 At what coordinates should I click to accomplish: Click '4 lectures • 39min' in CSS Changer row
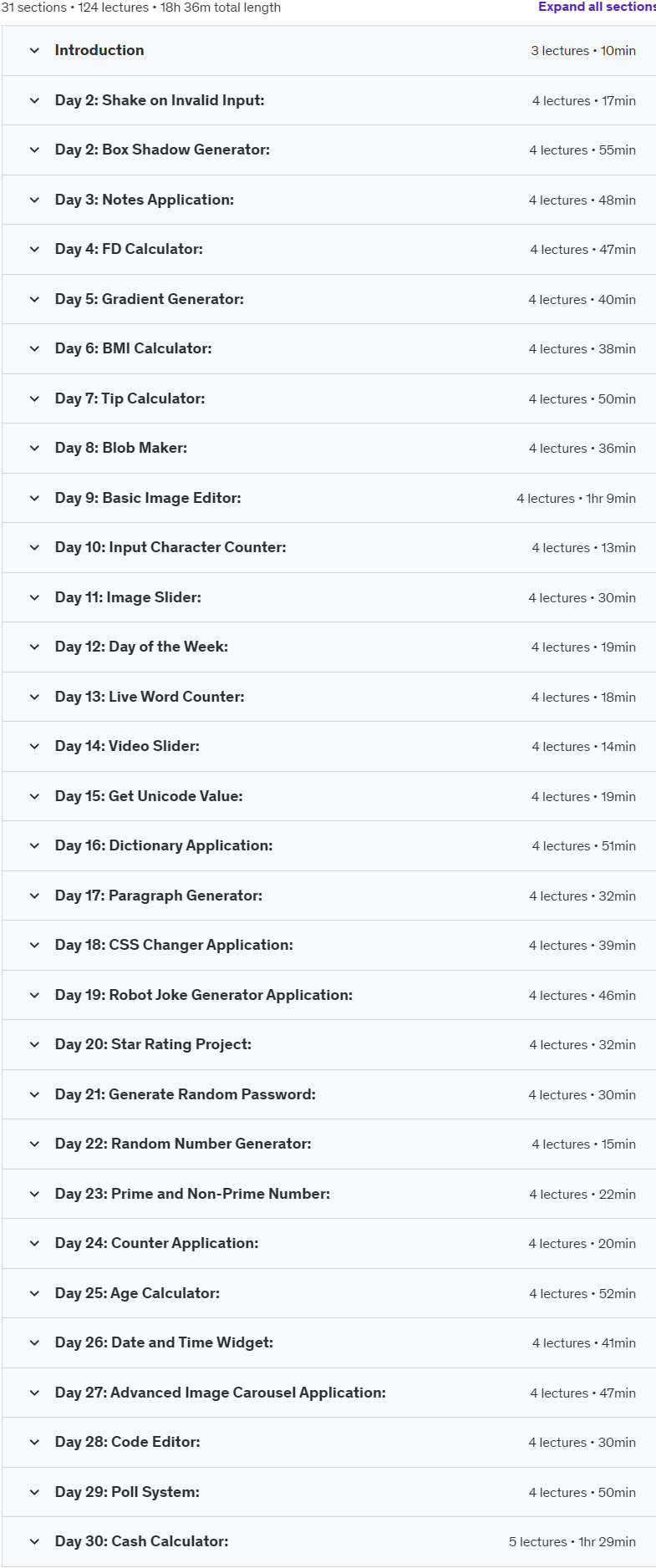coord(582,946)
